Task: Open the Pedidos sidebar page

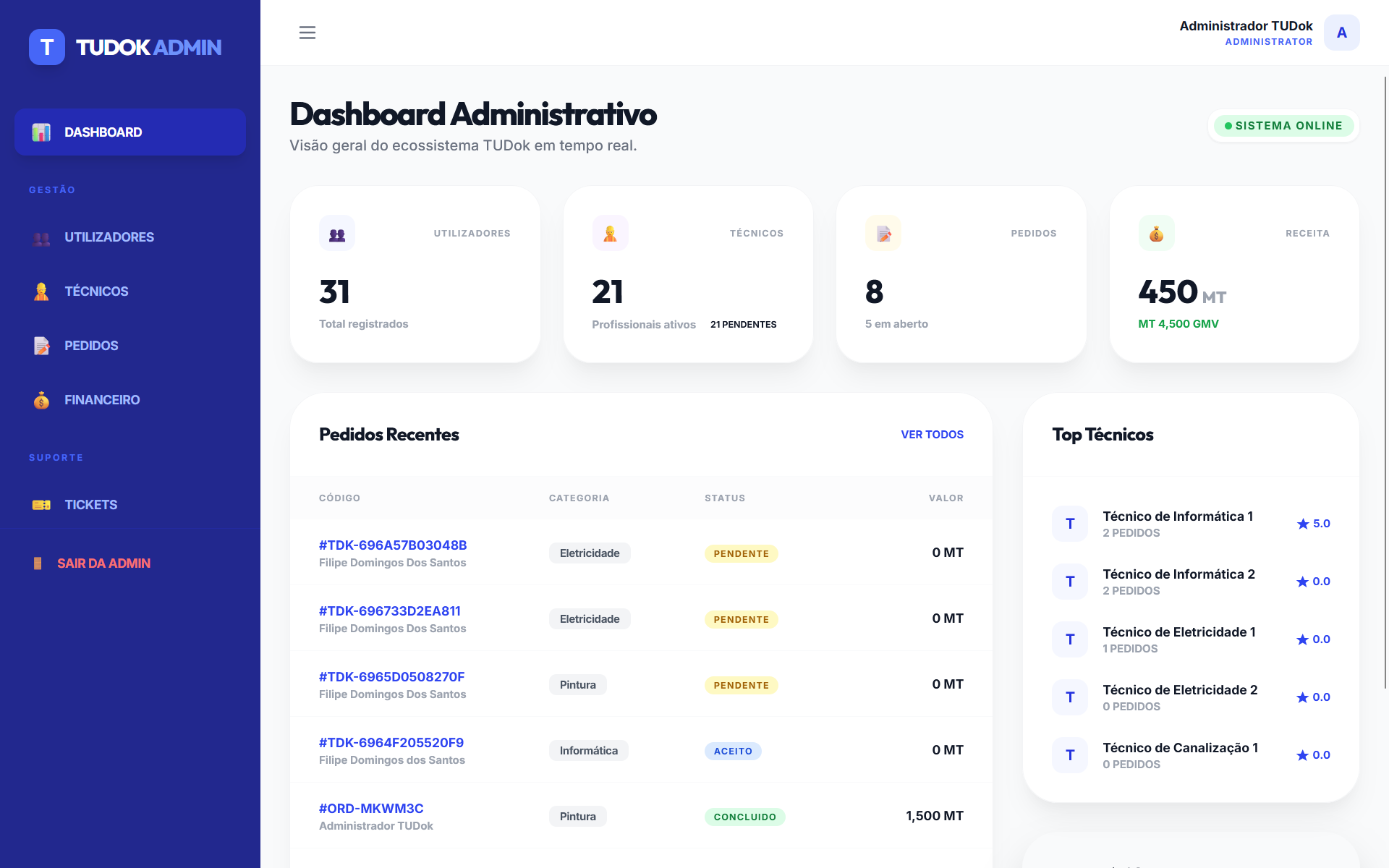Action: [91, 346]
